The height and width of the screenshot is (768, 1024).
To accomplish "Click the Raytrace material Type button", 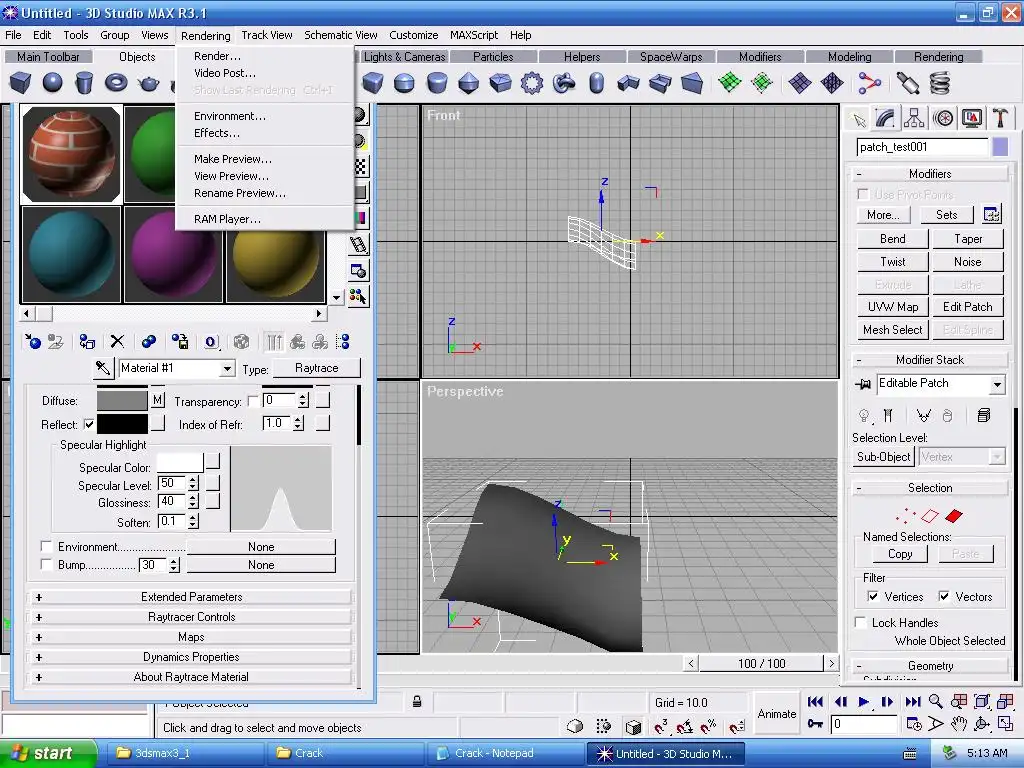I will pos(316,368).
